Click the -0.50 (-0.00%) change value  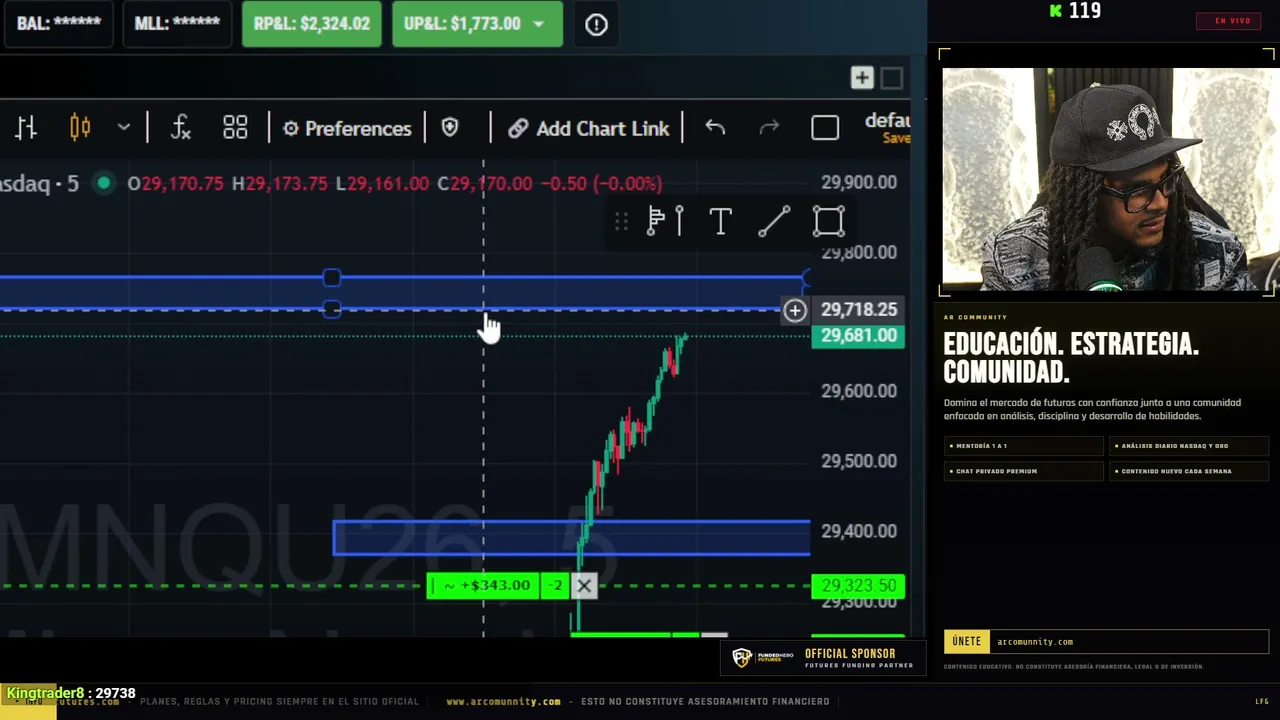coord(601,184)
